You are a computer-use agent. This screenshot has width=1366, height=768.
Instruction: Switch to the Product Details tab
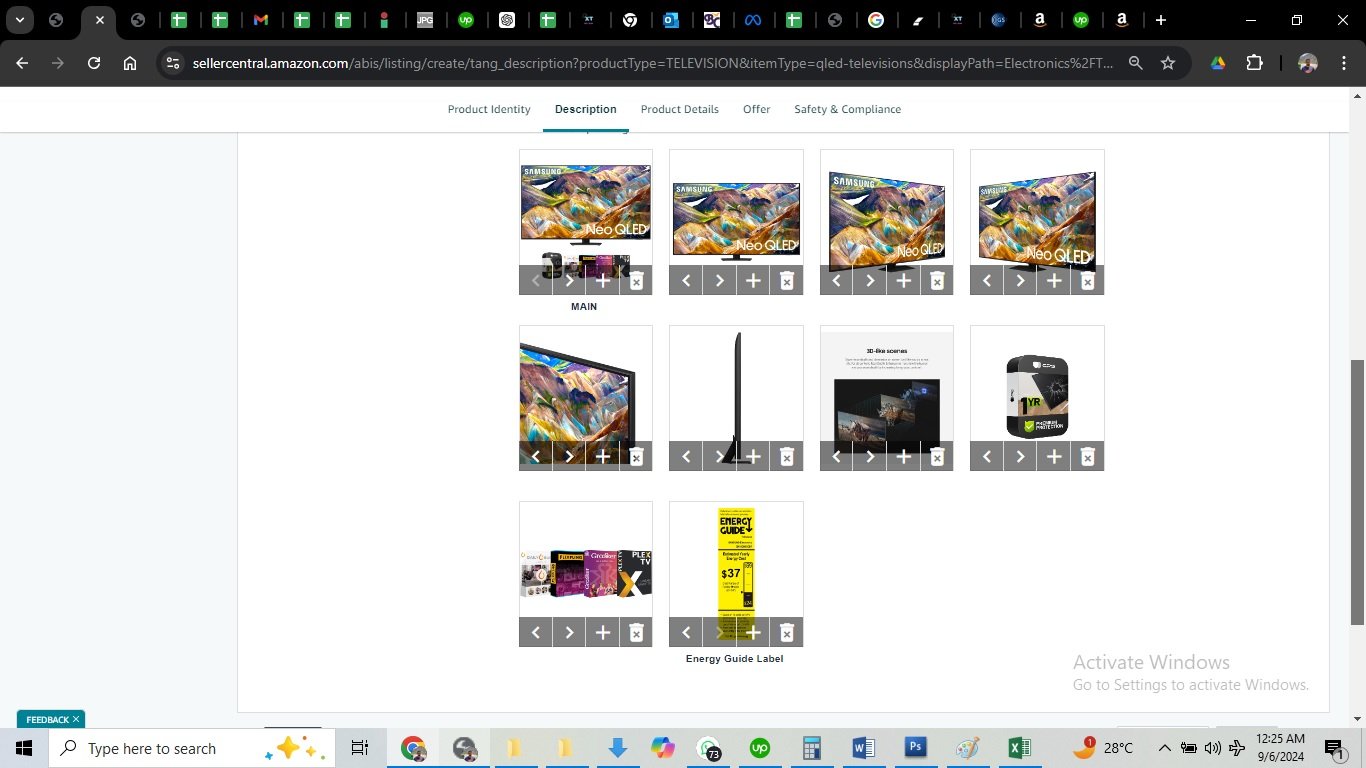coord(679,109)
